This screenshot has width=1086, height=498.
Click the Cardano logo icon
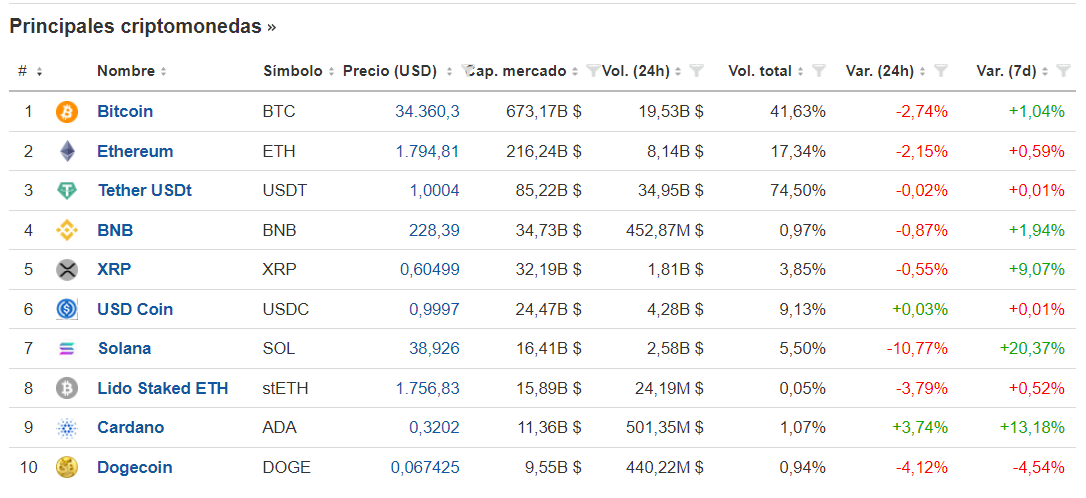67,428
